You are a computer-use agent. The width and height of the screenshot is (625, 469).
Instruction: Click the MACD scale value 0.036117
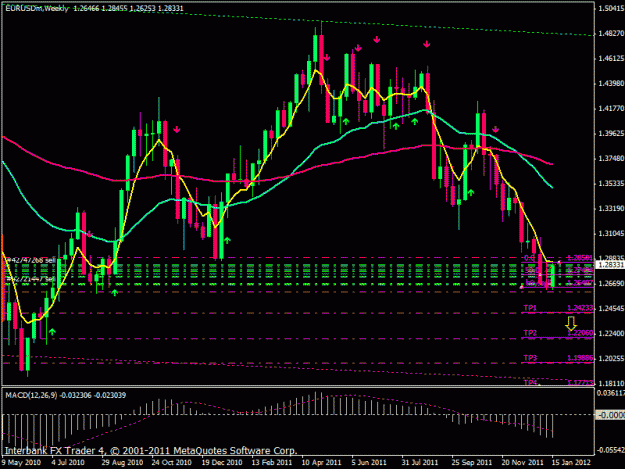tap(611, 393)
